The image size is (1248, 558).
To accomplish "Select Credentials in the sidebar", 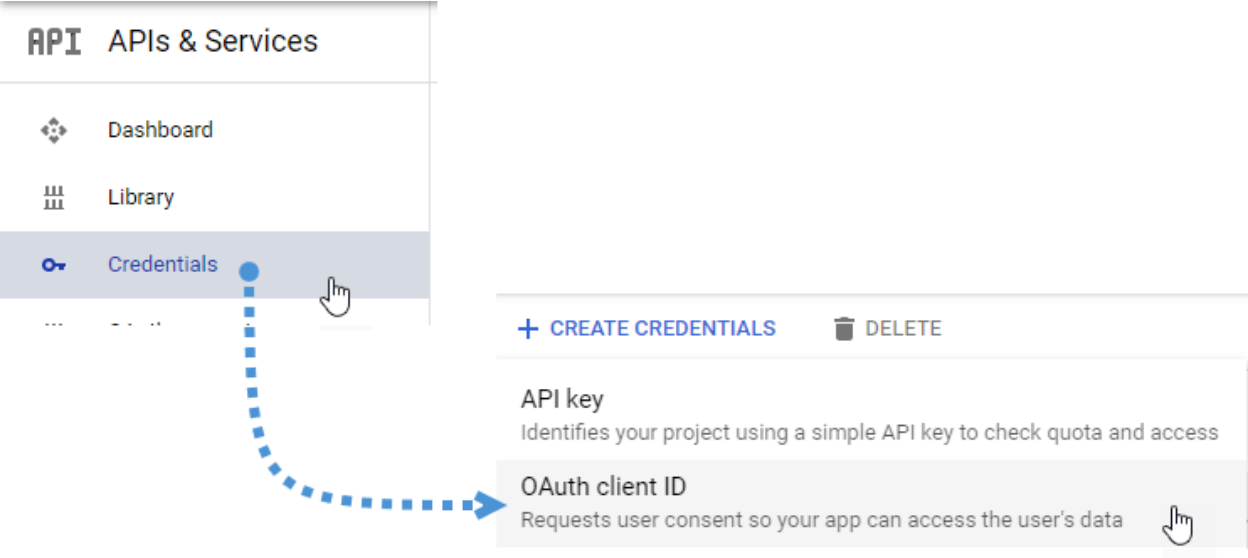I will point(162,265).
